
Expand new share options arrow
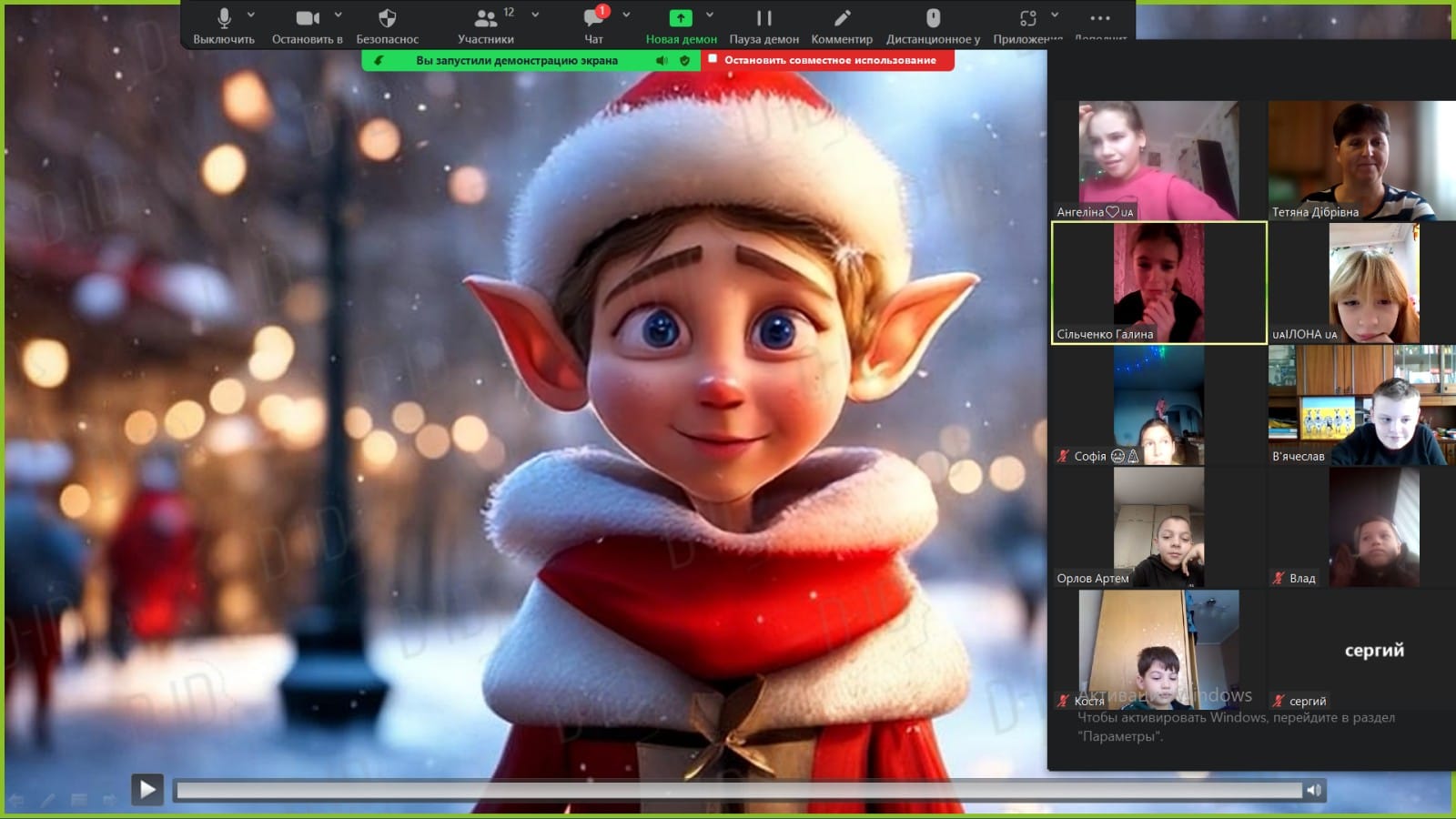point(710,15)
